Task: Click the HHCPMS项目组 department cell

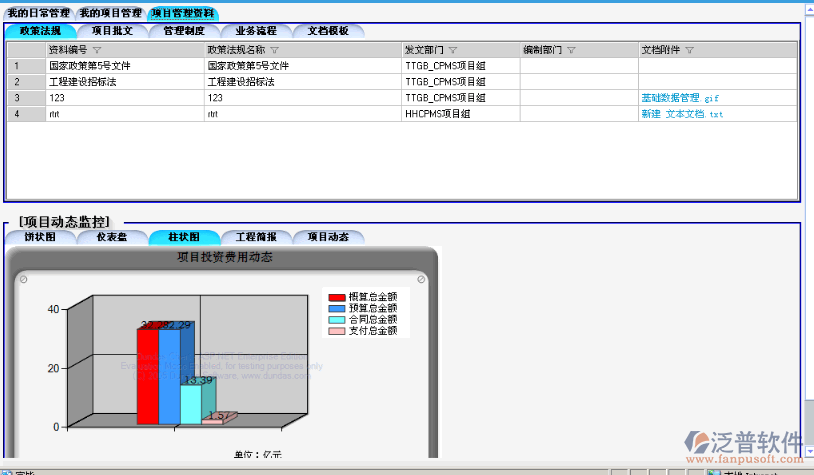Action: pos(461,114)
